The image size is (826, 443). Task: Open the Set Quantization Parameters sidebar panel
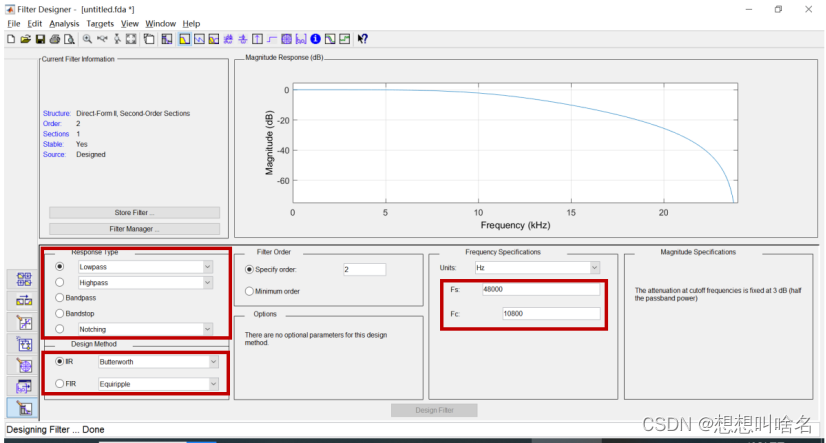click(x=24, y=322)
